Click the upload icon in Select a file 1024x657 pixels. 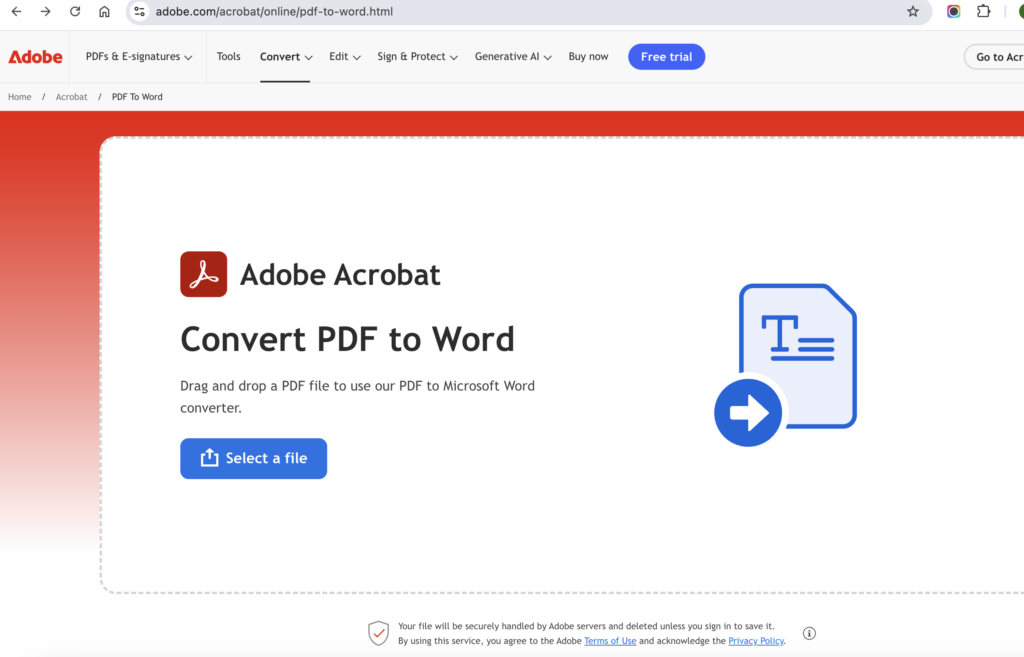(x=209, y=458)
